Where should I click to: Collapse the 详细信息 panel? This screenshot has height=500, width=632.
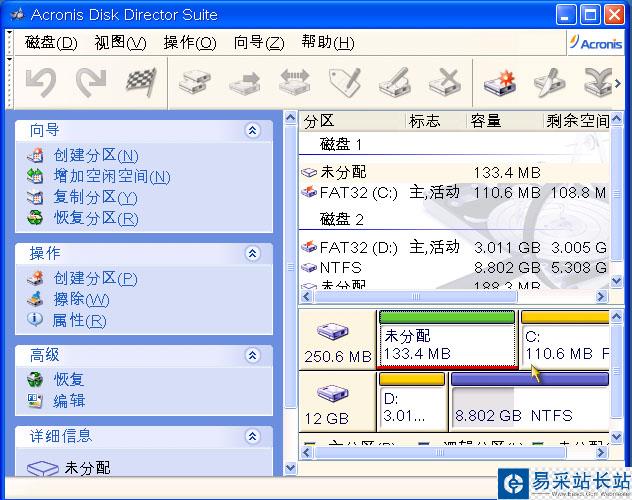(x=253, y=436)
